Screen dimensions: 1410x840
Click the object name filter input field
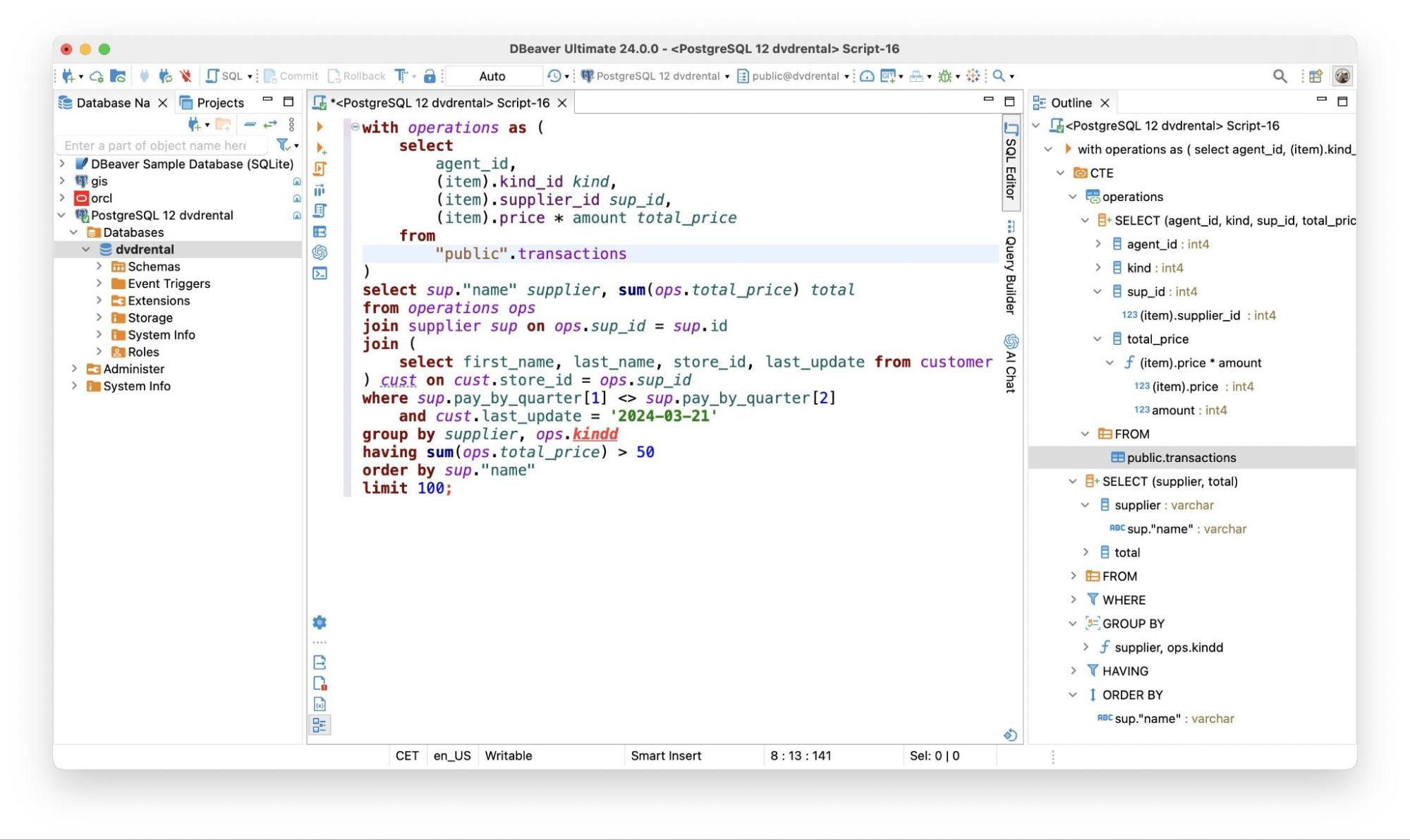[x=161, y=145]
